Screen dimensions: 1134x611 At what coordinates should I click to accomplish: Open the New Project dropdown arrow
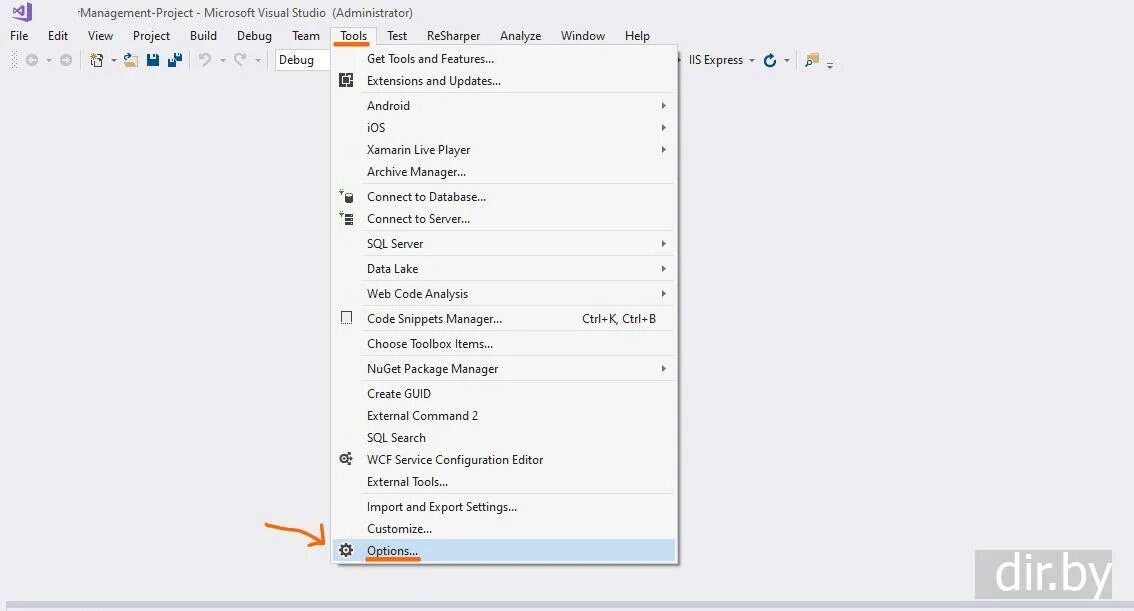[114, 60]
